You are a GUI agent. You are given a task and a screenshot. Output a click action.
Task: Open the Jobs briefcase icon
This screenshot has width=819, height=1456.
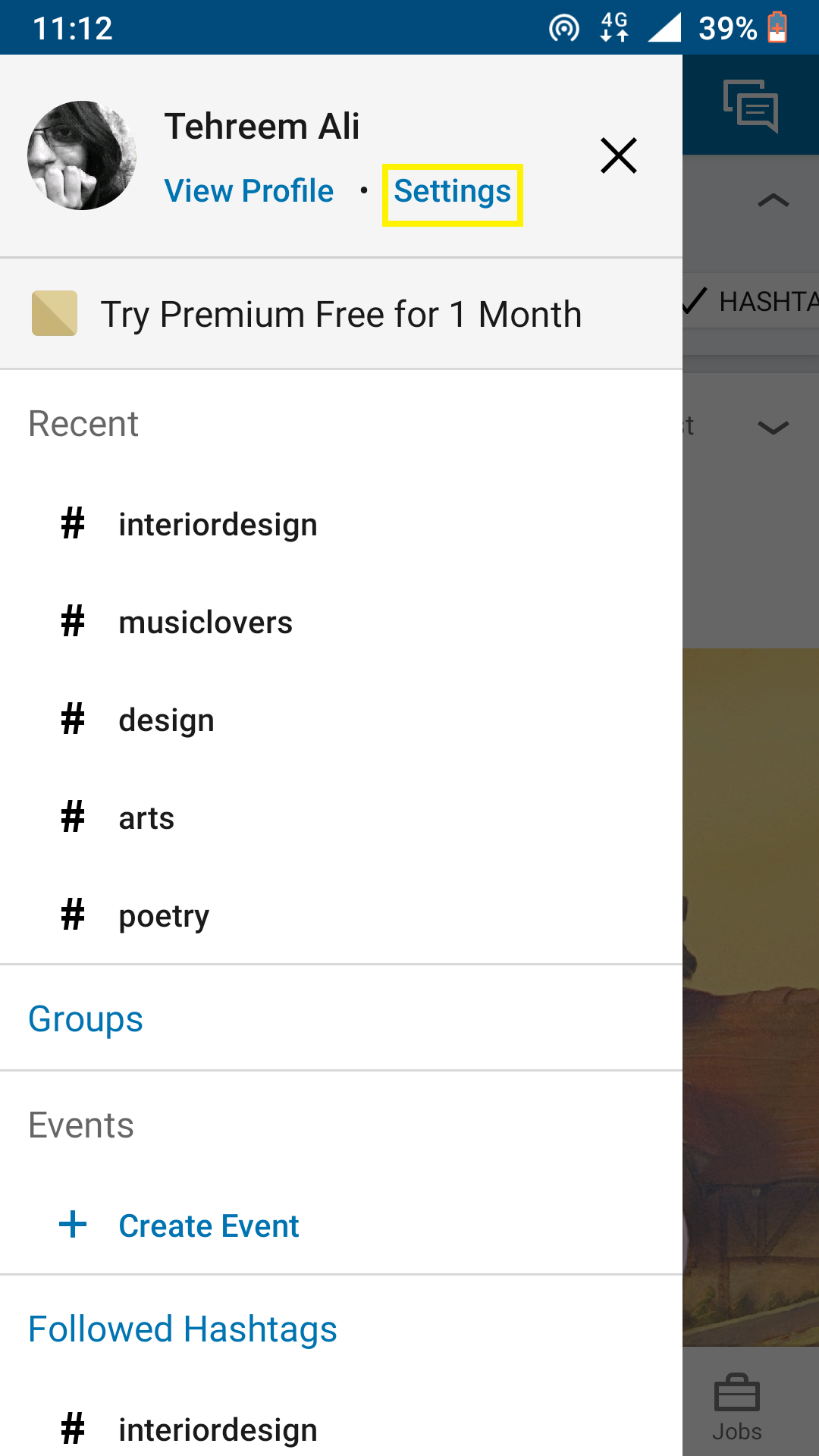point(736,1395)
